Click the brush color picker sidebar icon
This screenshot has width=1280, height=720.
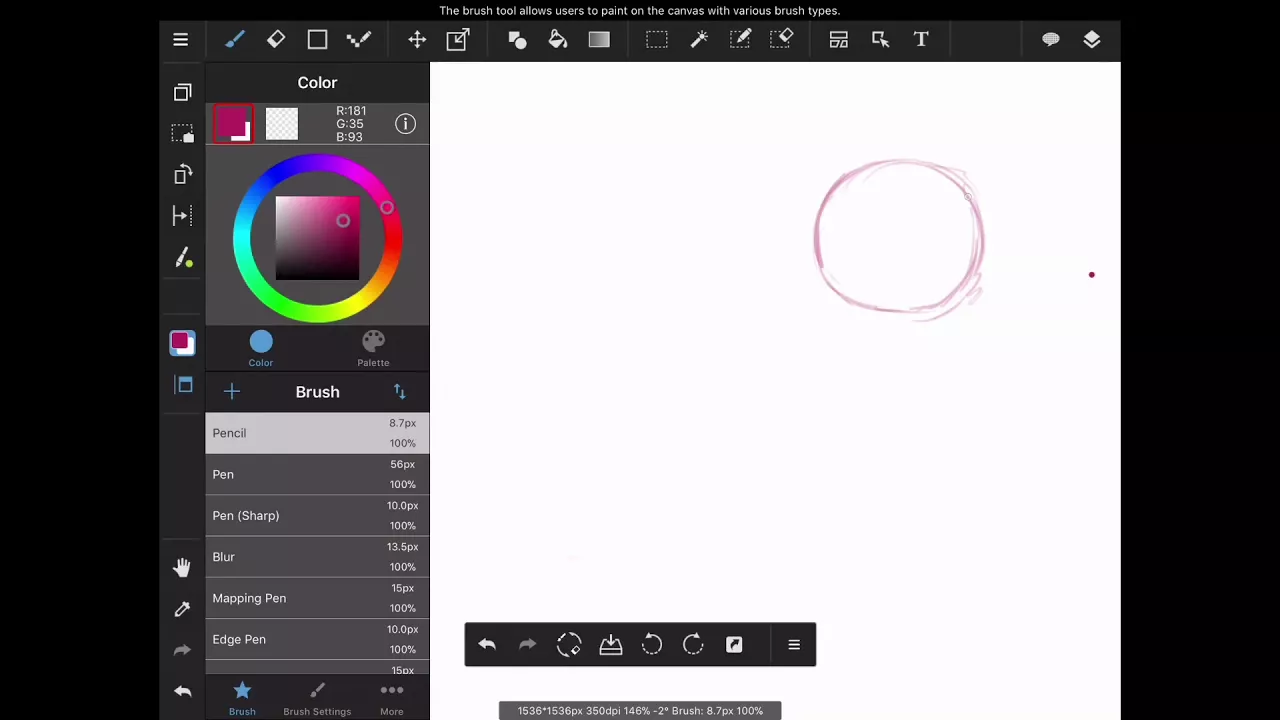pyautogui.click(x=183, y=259)
